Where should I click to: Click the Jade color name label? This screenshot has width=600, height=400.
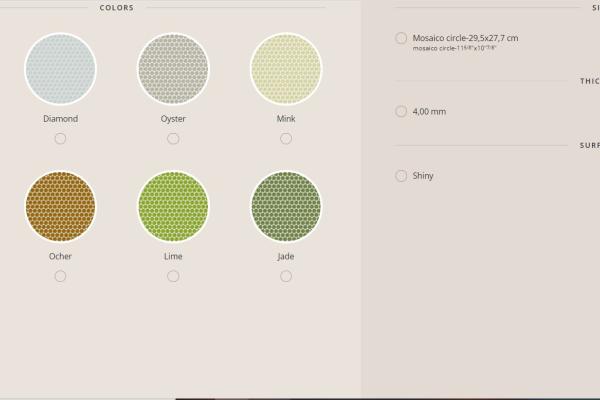[x=285, y=256]
